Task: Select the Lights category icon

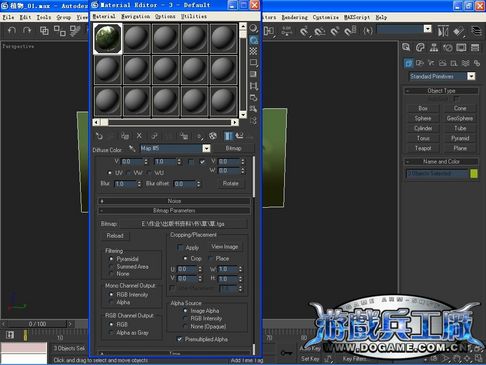Action: click(x=431, y=63)
